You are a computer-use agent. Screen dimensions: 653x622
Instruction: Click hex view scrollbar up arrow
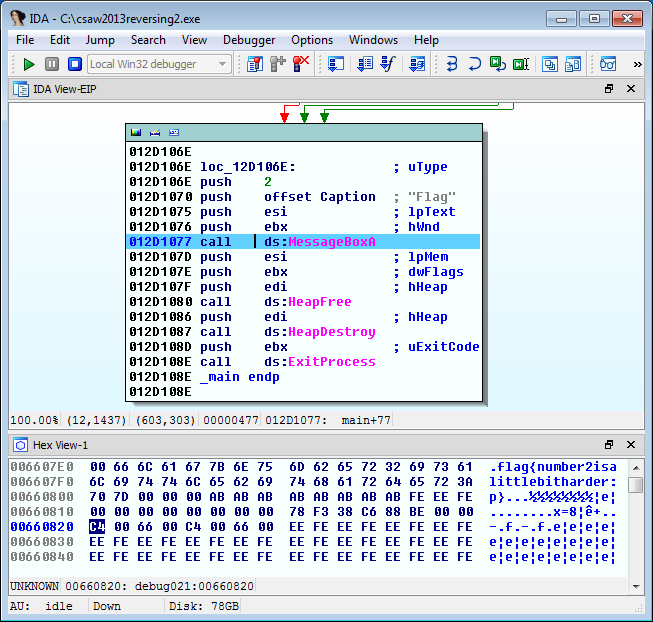636,468
